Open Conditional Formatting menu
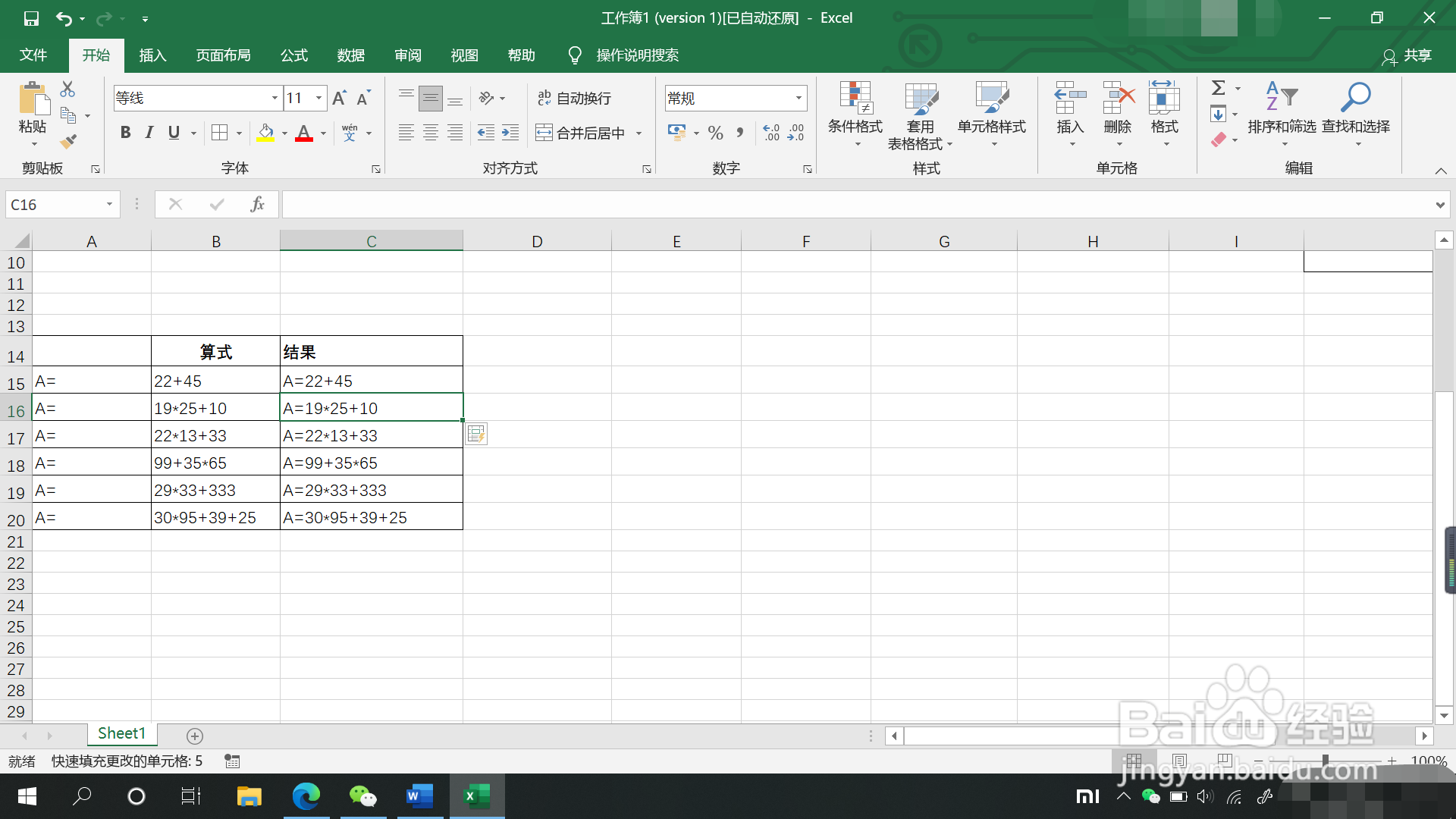This screenshot has height=819, width=1456. pyautogui.click(x=855, y=114)
